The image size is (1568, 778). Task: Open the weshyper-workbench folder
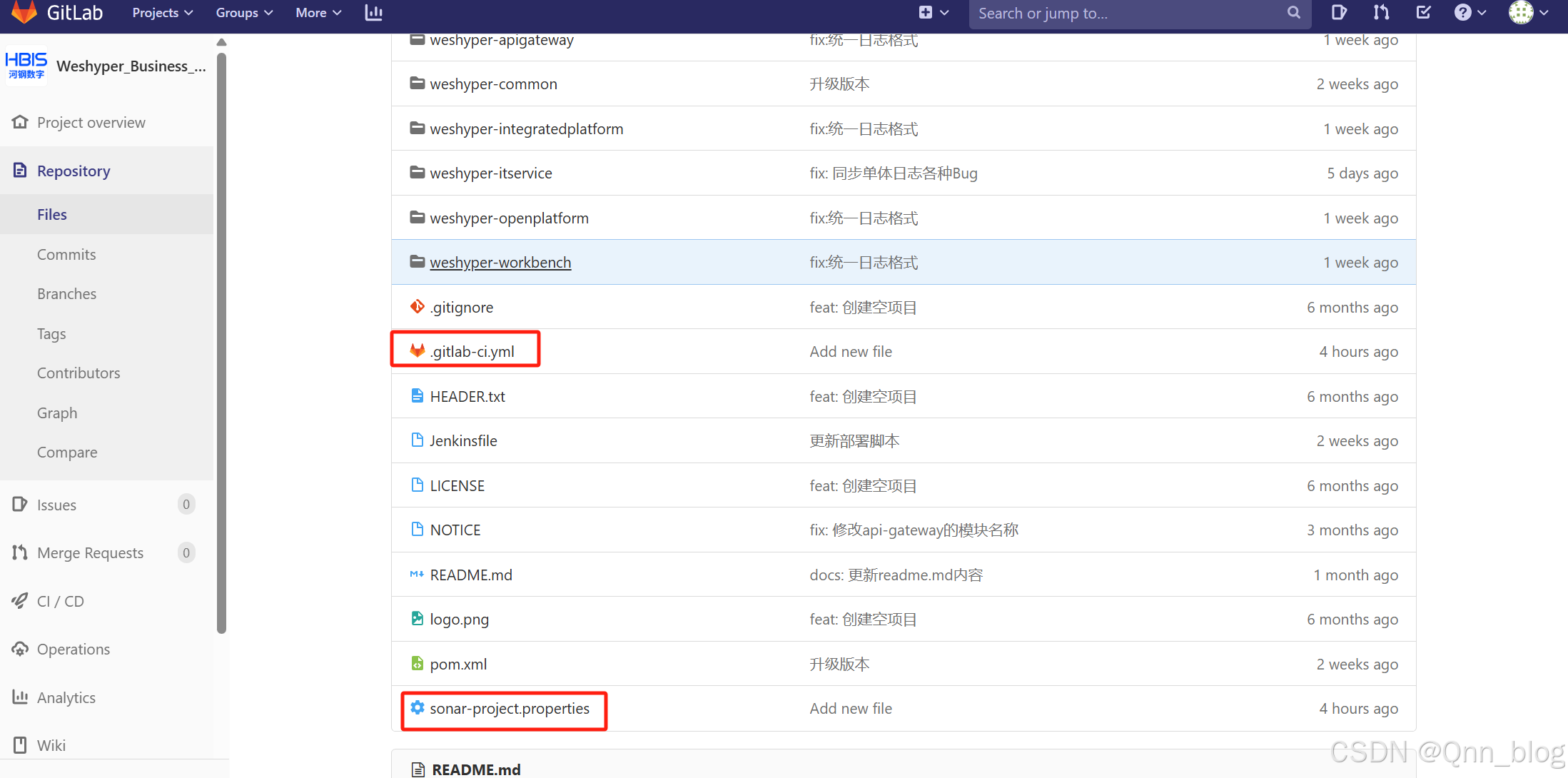coord(500,262)
